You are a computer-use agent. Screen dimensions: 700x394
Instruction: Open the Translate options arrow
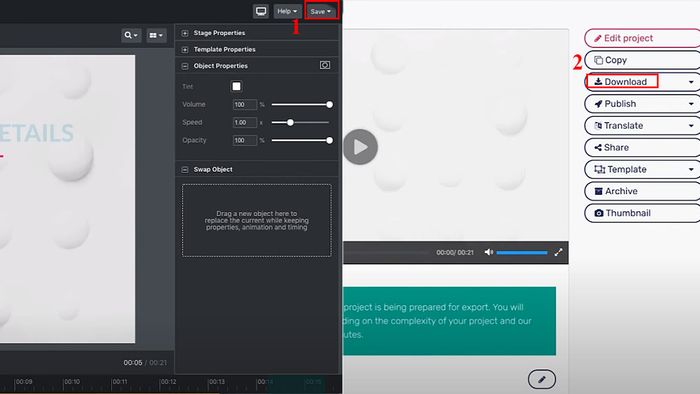tap(691, 126)
